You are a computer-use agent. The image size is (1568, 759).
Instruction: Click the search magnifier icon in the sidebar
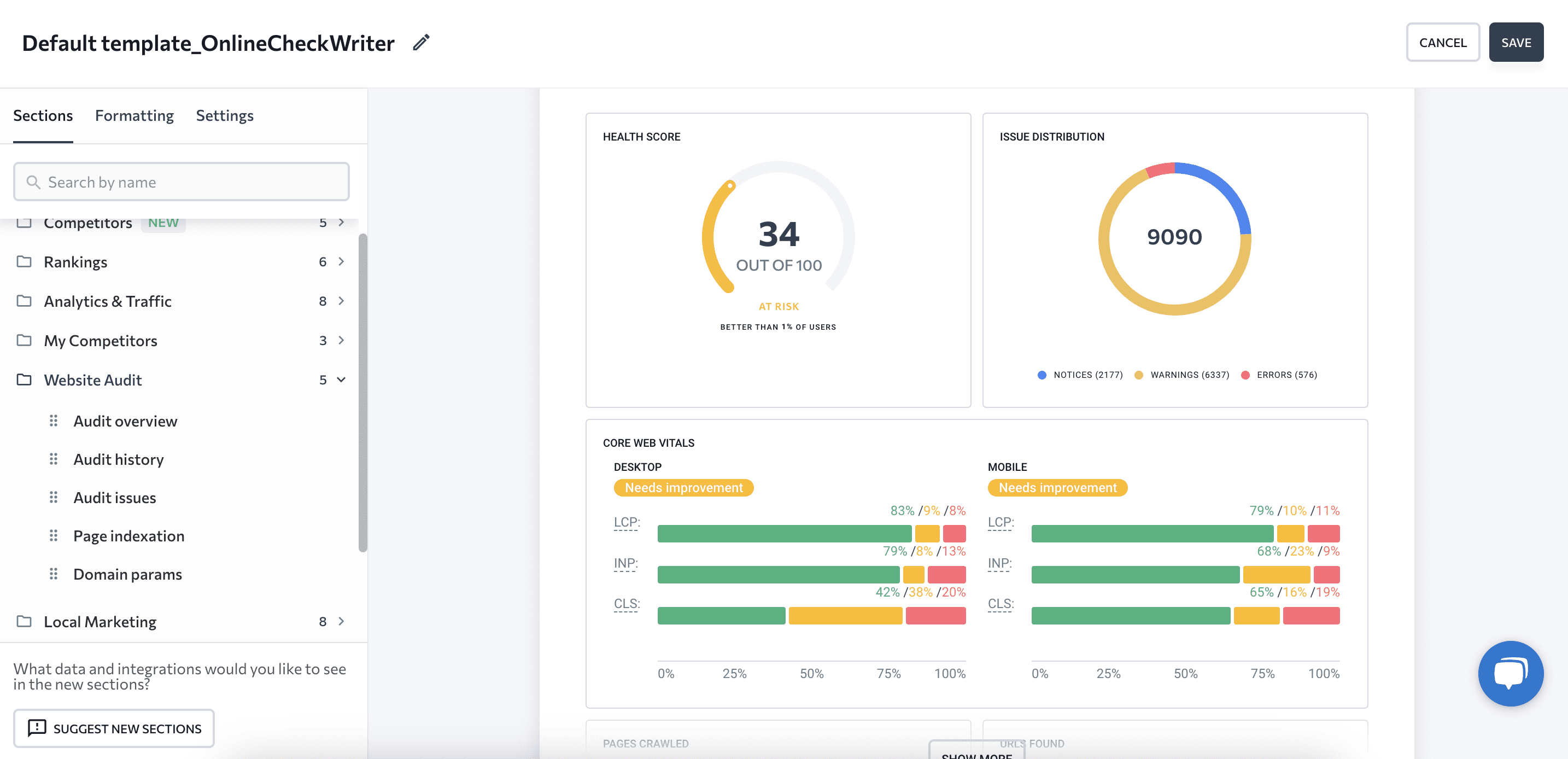(34, 182)
